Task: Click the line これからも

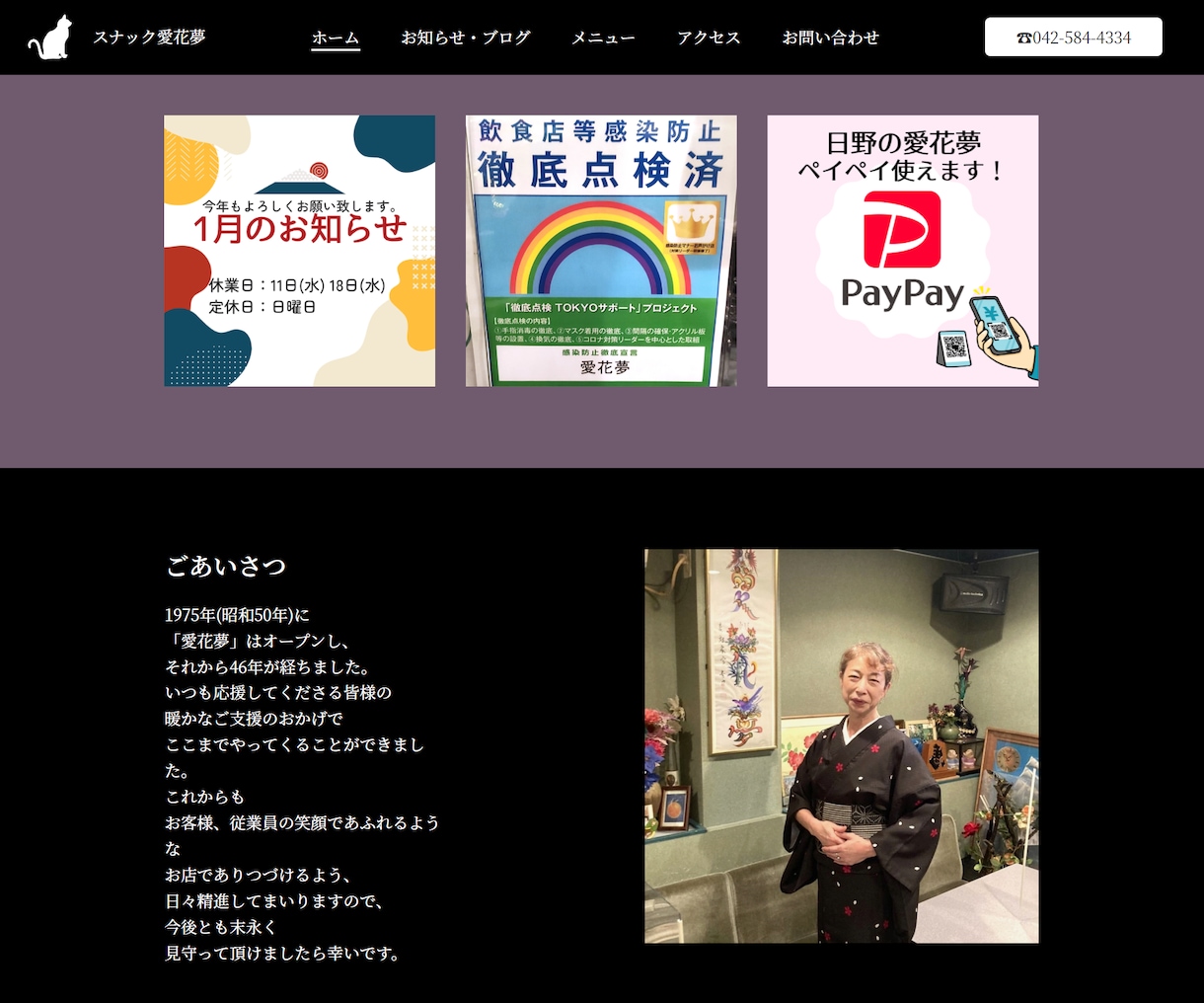Action: tap(204, 796)
